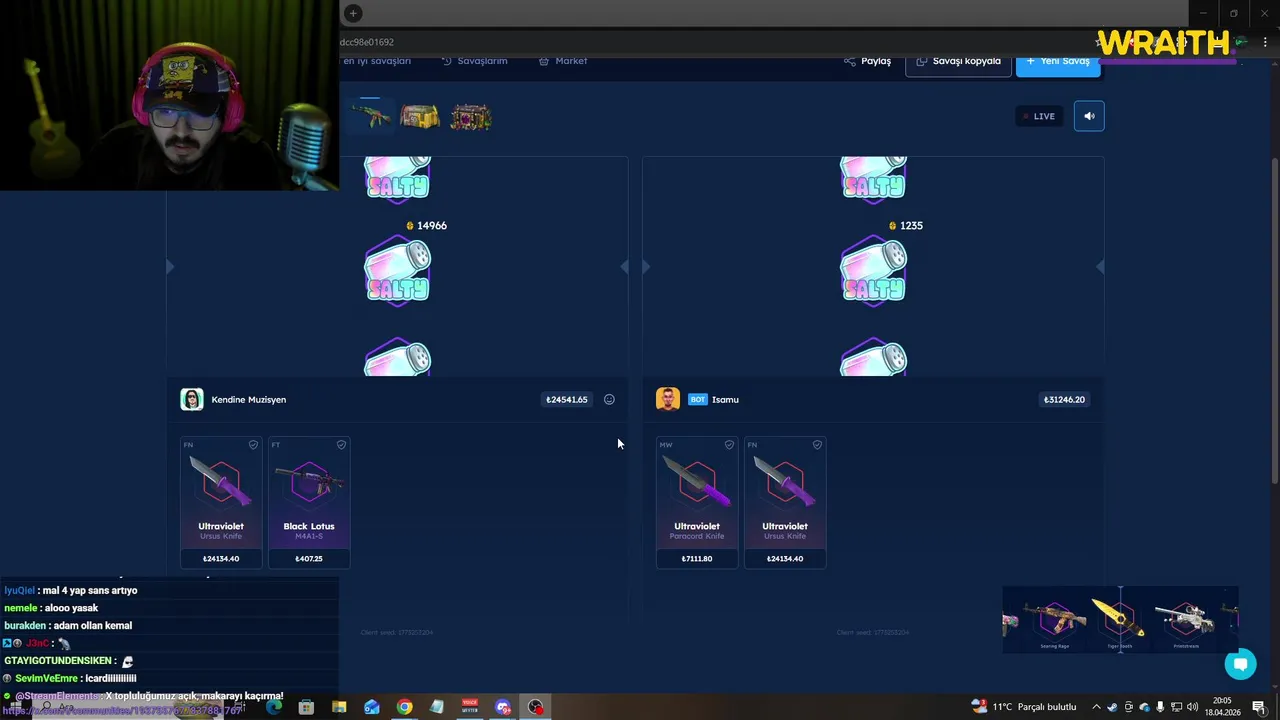
Task: Click the right arrow marker on right spinner
Action: [x=1100, y=267]
